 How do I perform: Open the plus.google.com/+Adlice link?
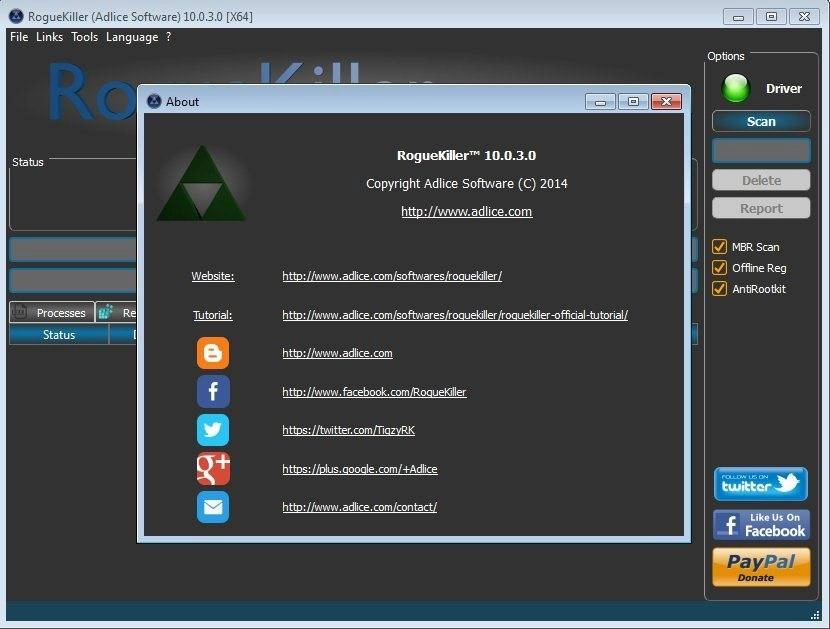tap(360, 469)
